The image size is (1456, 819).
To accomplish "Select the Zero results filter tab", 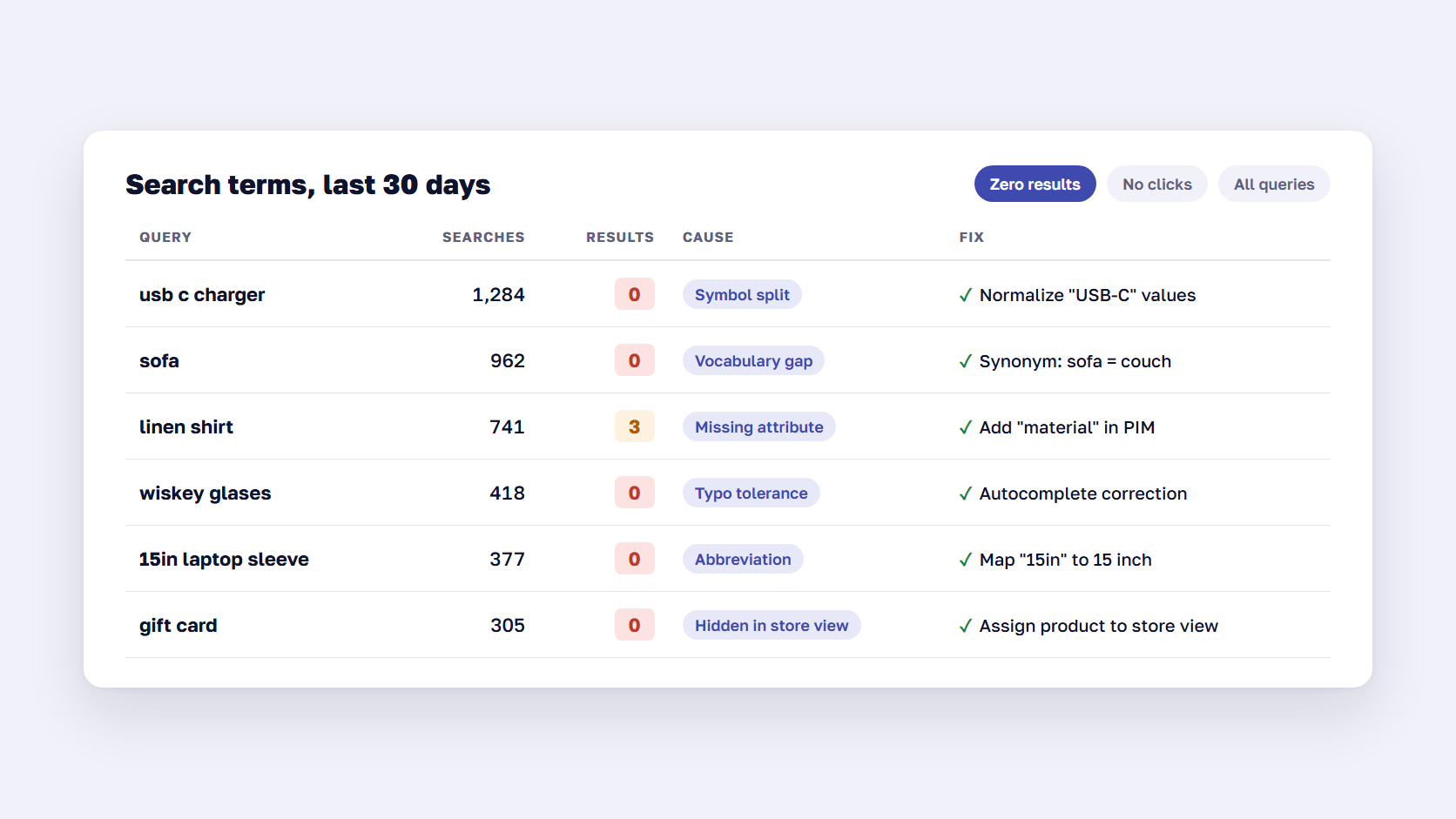I will pos(1035,184).
